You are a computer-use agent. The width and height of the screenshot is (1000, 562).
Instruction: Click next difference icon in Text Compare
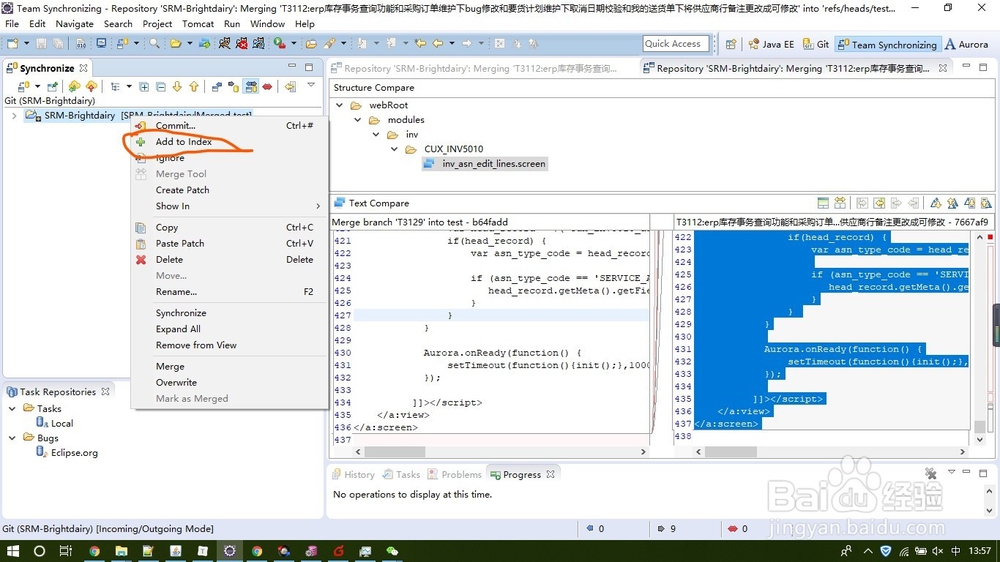click(x=936, y=203)
